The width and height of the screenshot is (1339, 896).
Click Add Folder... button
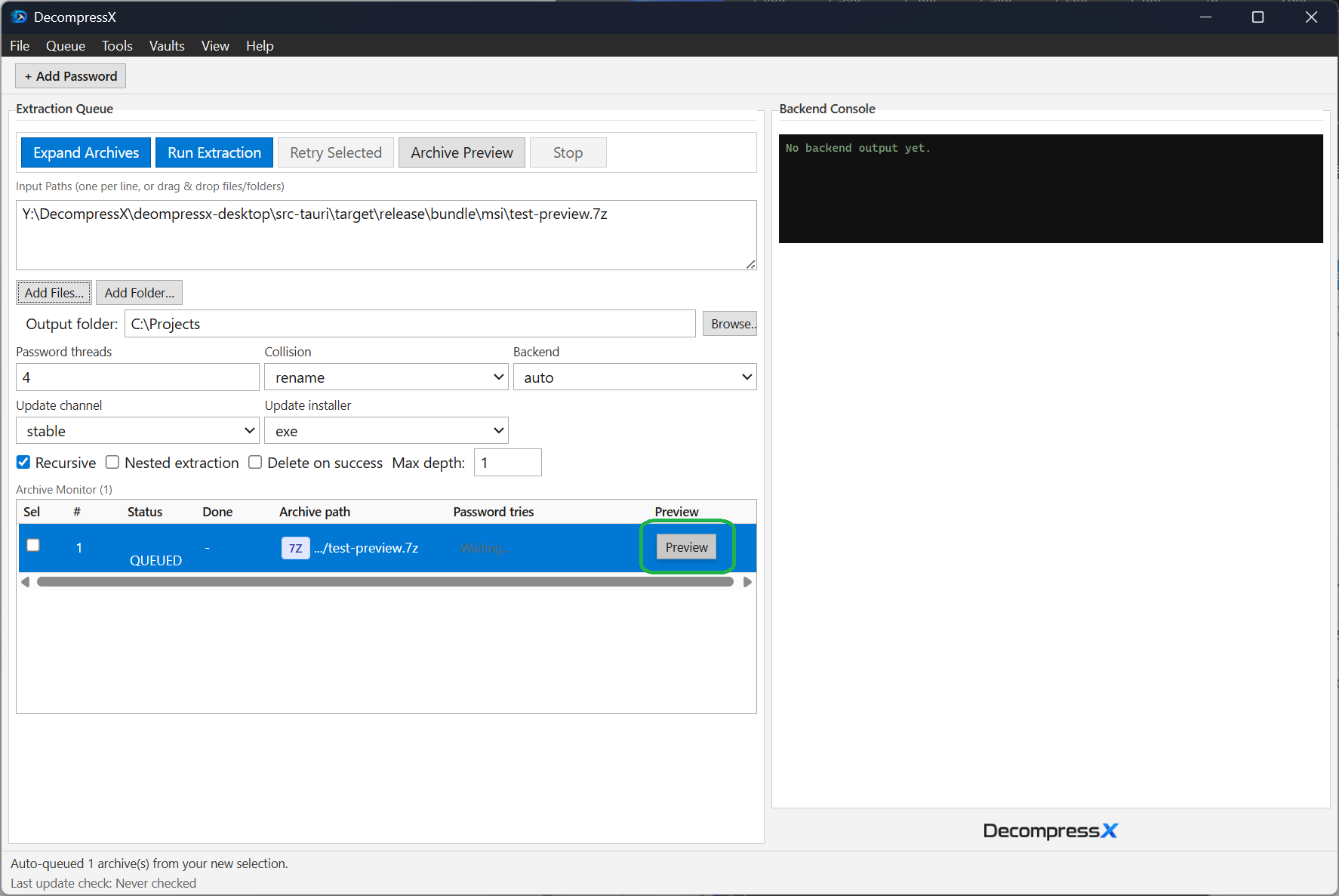[139, 293]
